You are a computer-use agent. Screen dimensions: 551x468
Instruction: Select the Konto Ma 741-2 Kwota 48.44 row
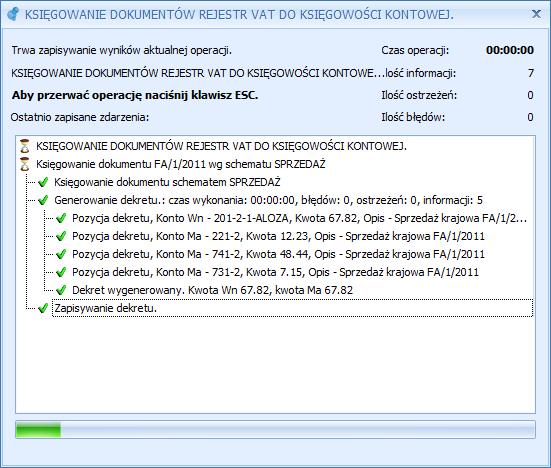pyautogui.click(x=278, y=254)
